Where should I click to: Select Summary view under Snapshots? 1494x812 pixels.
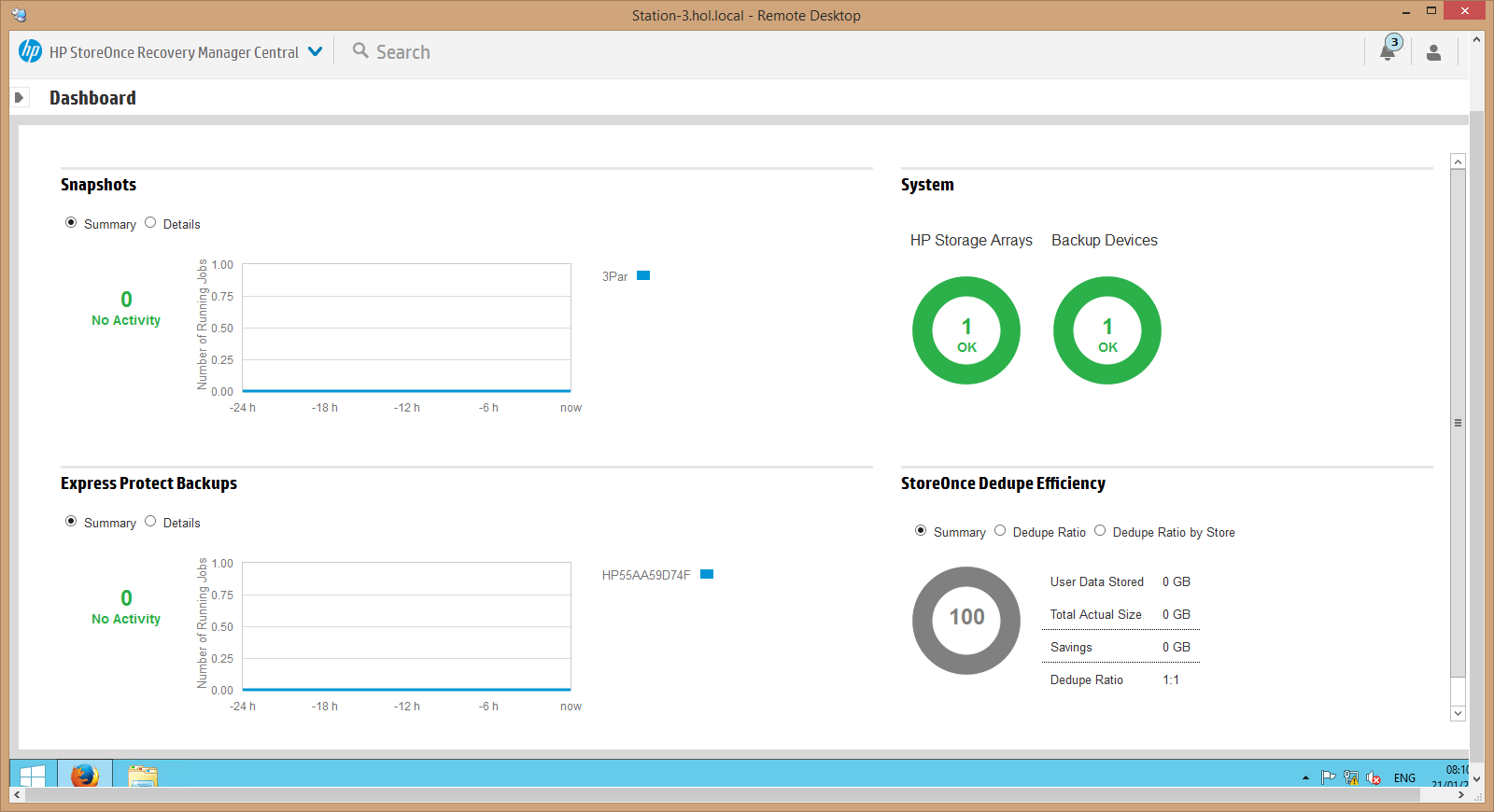point(71,222)
